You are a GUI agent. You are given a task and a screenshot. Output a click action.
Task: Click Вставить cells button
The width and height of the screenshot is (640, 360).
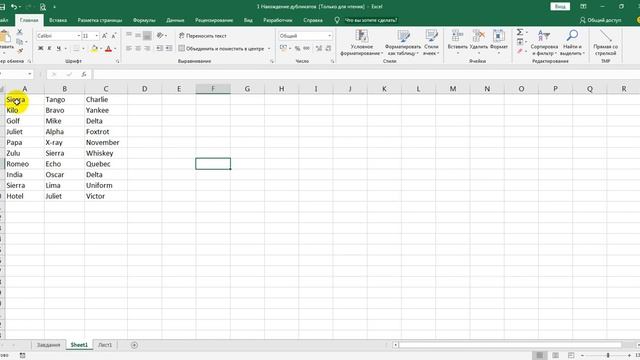458,42
